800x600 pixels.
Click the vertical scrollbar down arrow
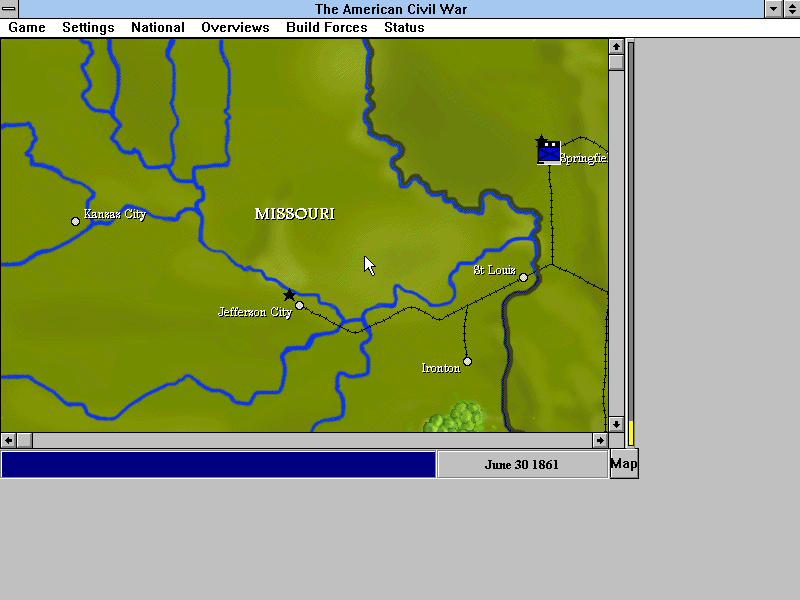pos(616,424)
